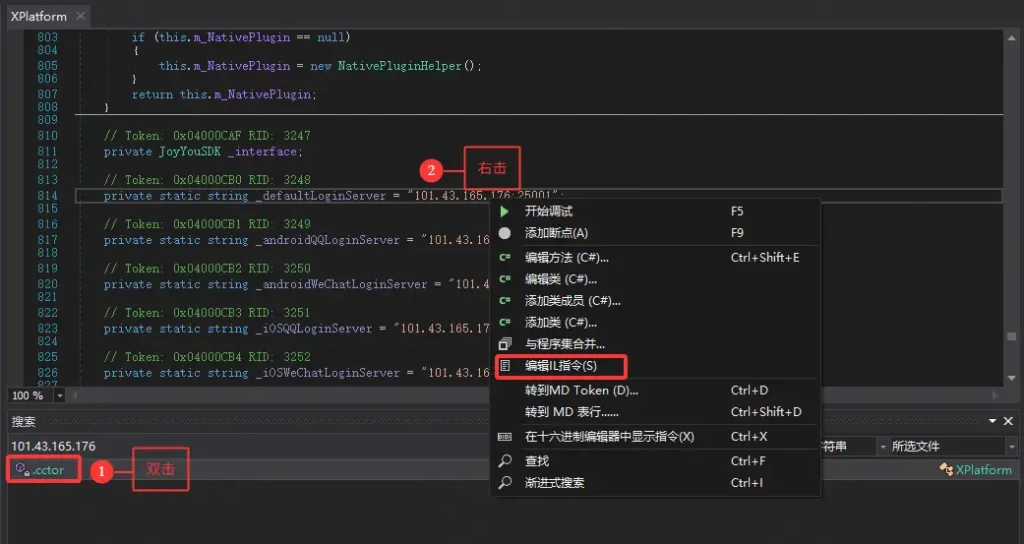
Task: Open search panel window options arrow
Action: [x=992, y=421]
